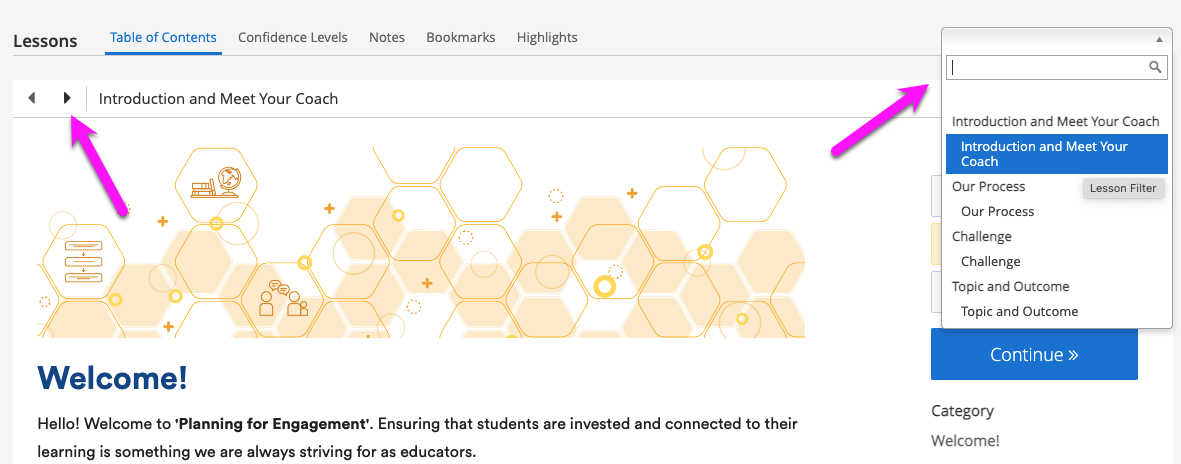1181x464 pixels.
Task: Click the Our Process group header
Action: (x=988, y=186)
